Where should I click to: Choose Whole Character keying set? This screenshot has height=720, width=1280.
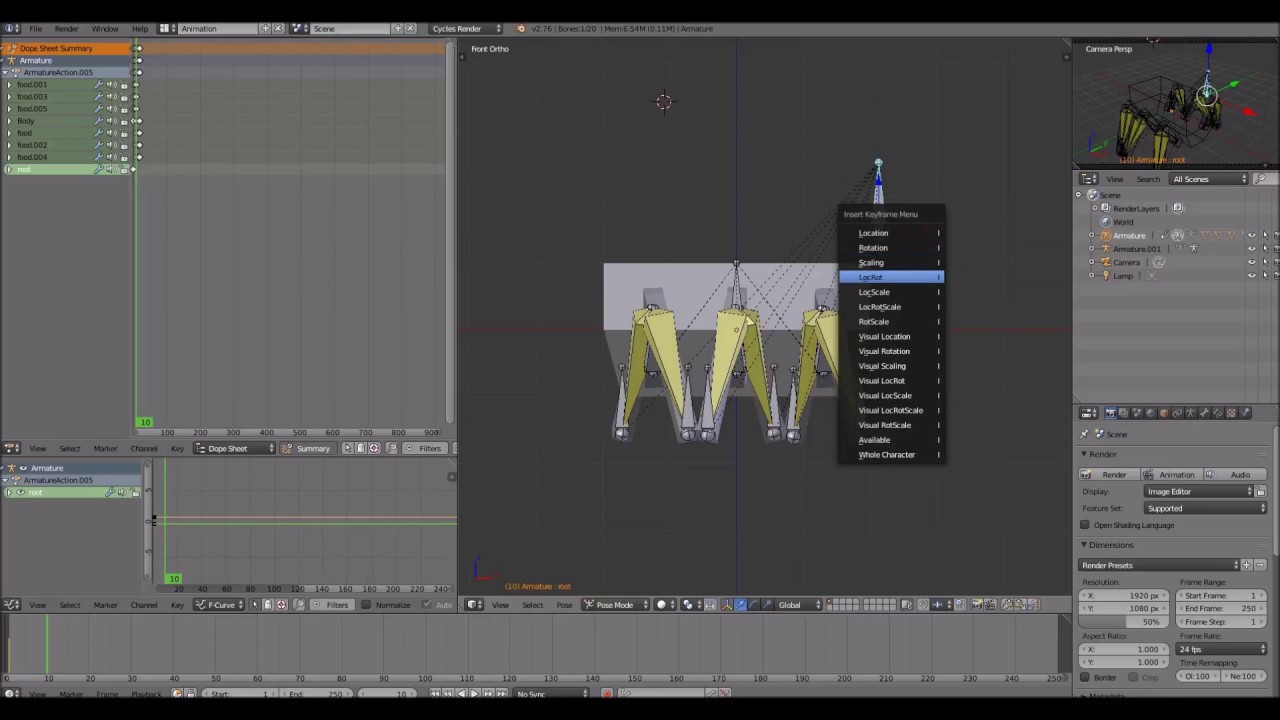click(890, 455)
